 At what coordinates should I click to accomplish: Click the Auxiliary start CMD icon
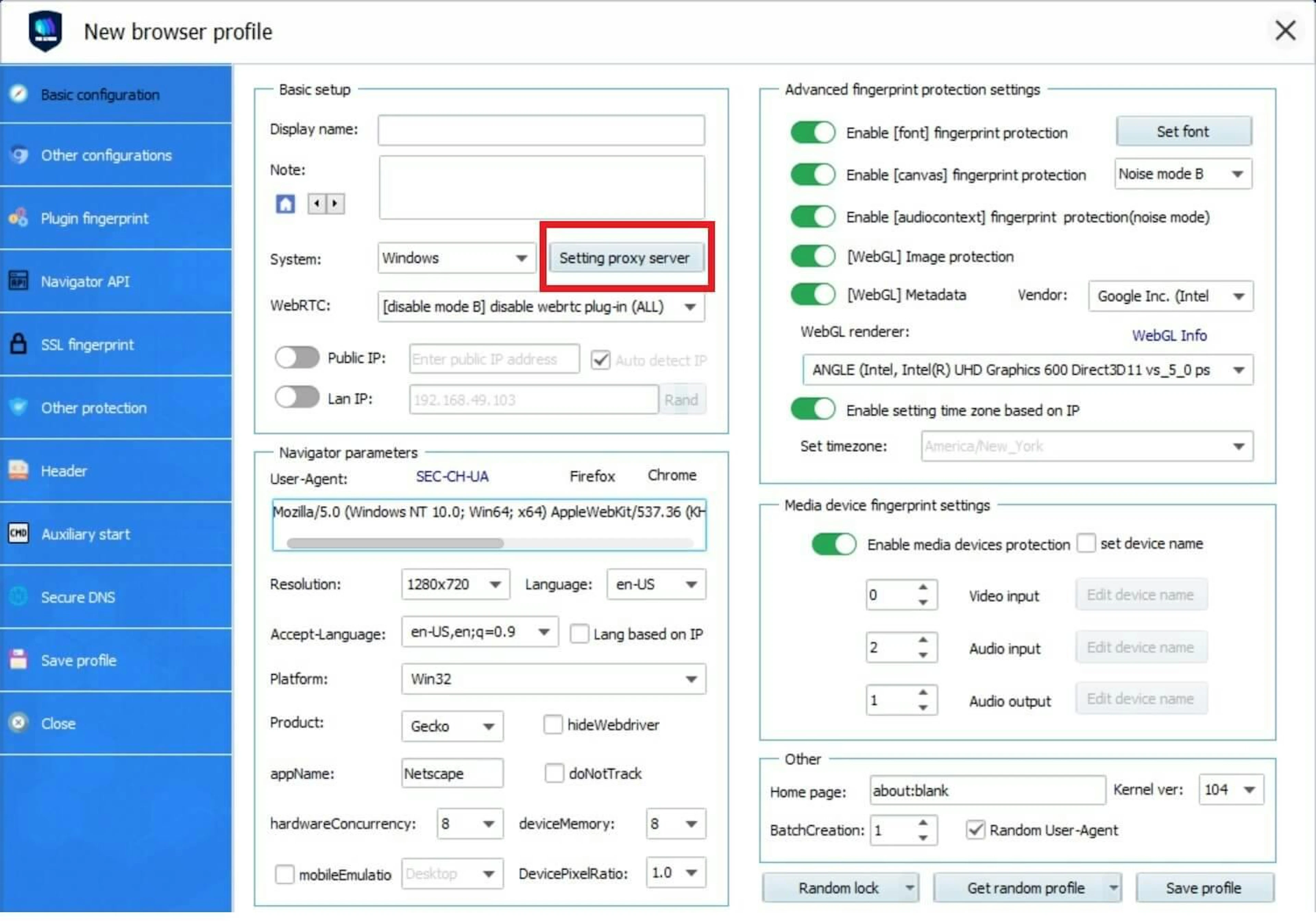point(19,533)
